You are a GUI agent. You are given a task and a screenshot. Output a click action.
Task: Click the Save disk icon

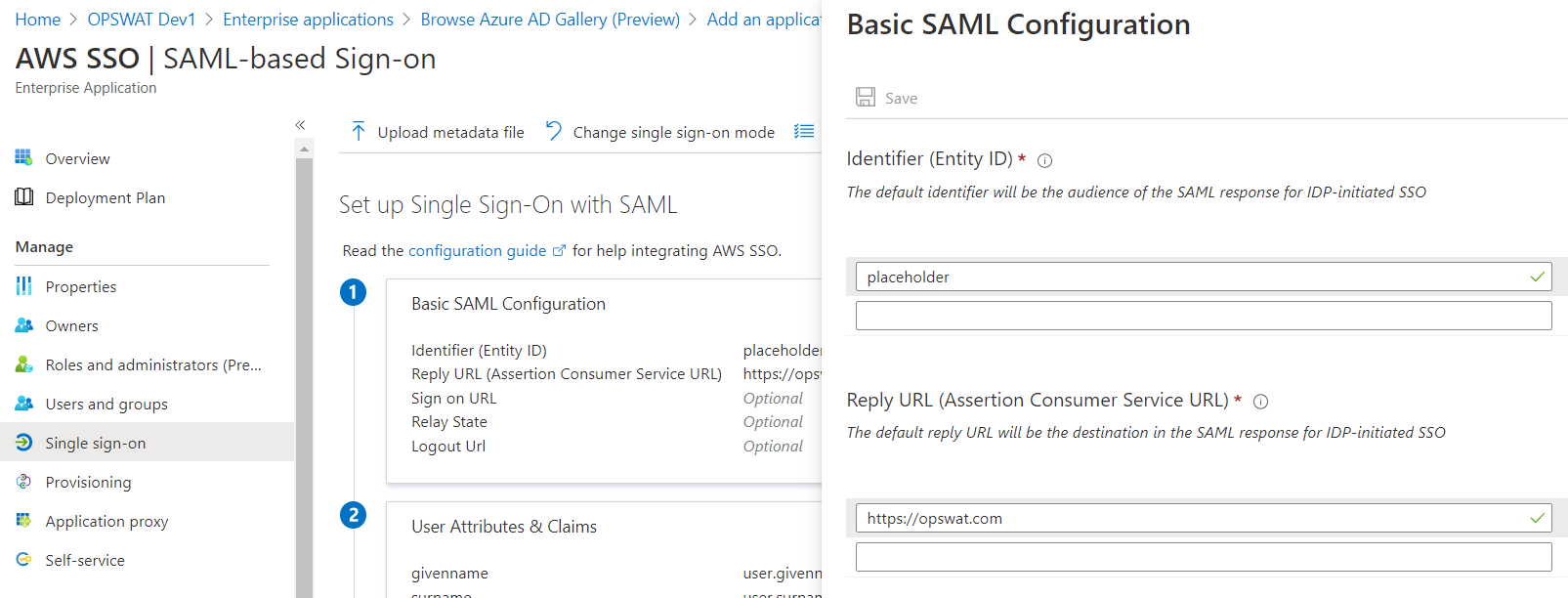click(866, 97)
